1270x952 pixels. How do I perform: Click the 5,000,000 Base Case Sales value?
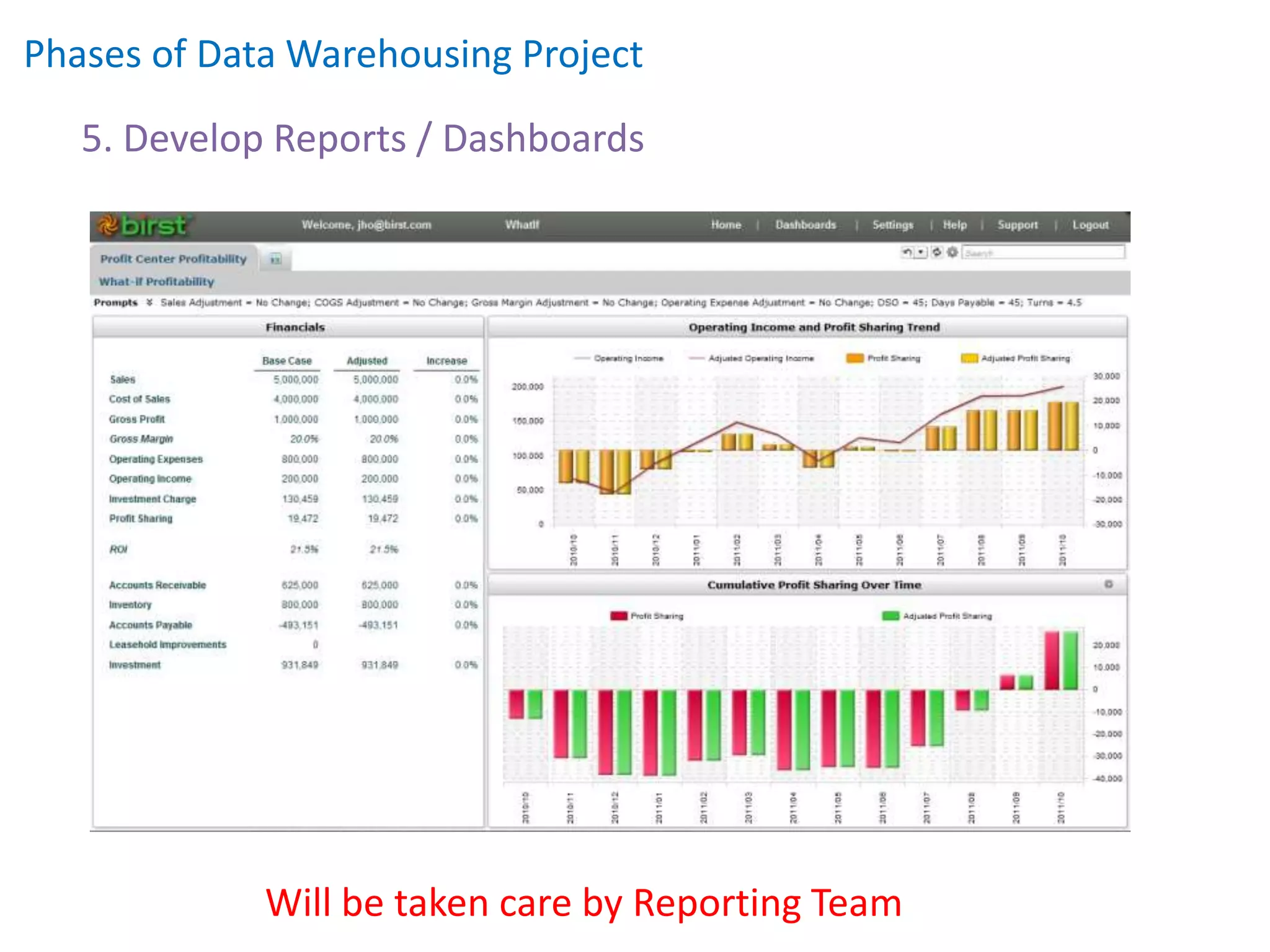pos(296,379)
